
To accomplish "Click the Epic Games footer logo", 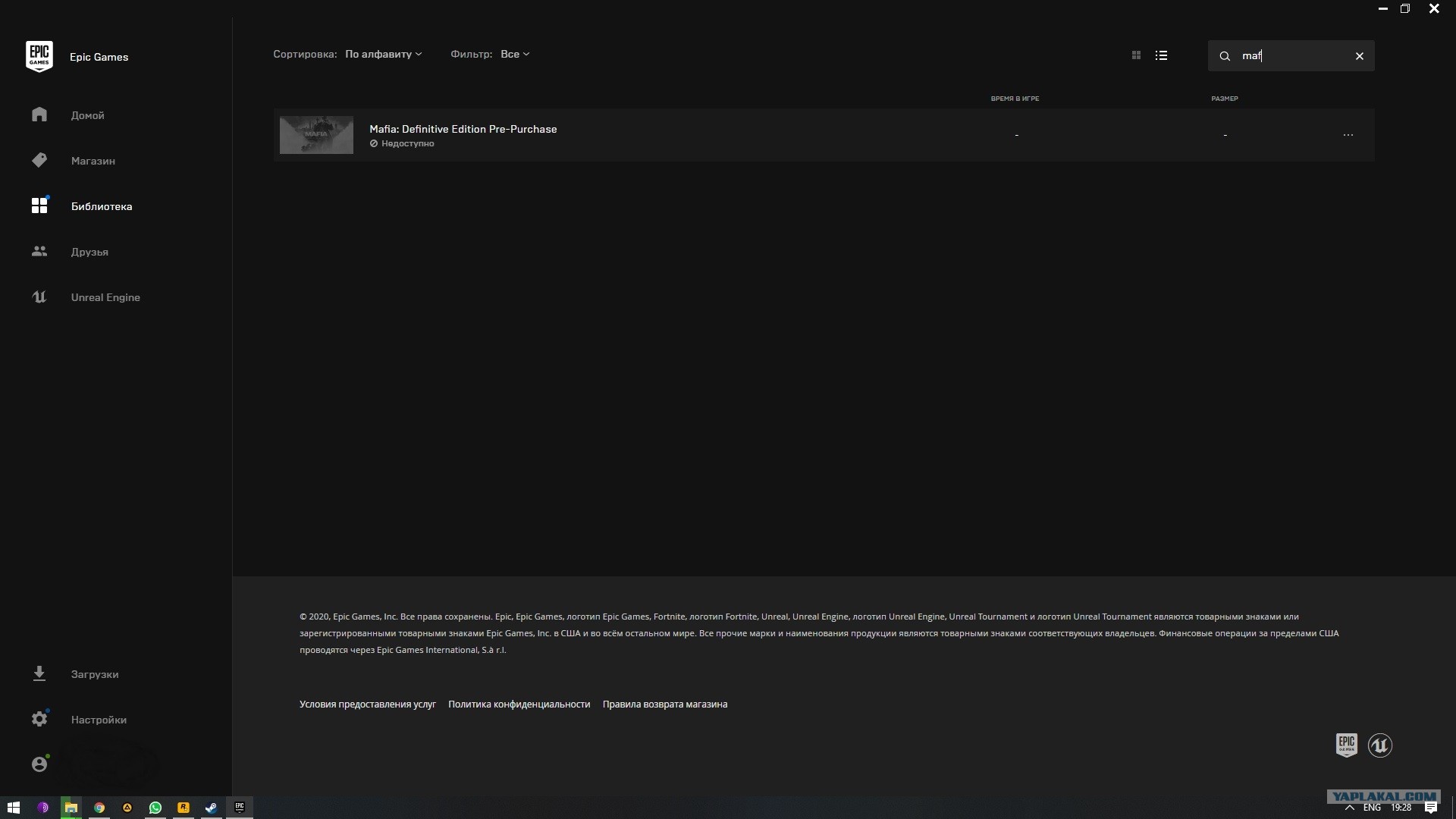I will [x=1347, y=745].
